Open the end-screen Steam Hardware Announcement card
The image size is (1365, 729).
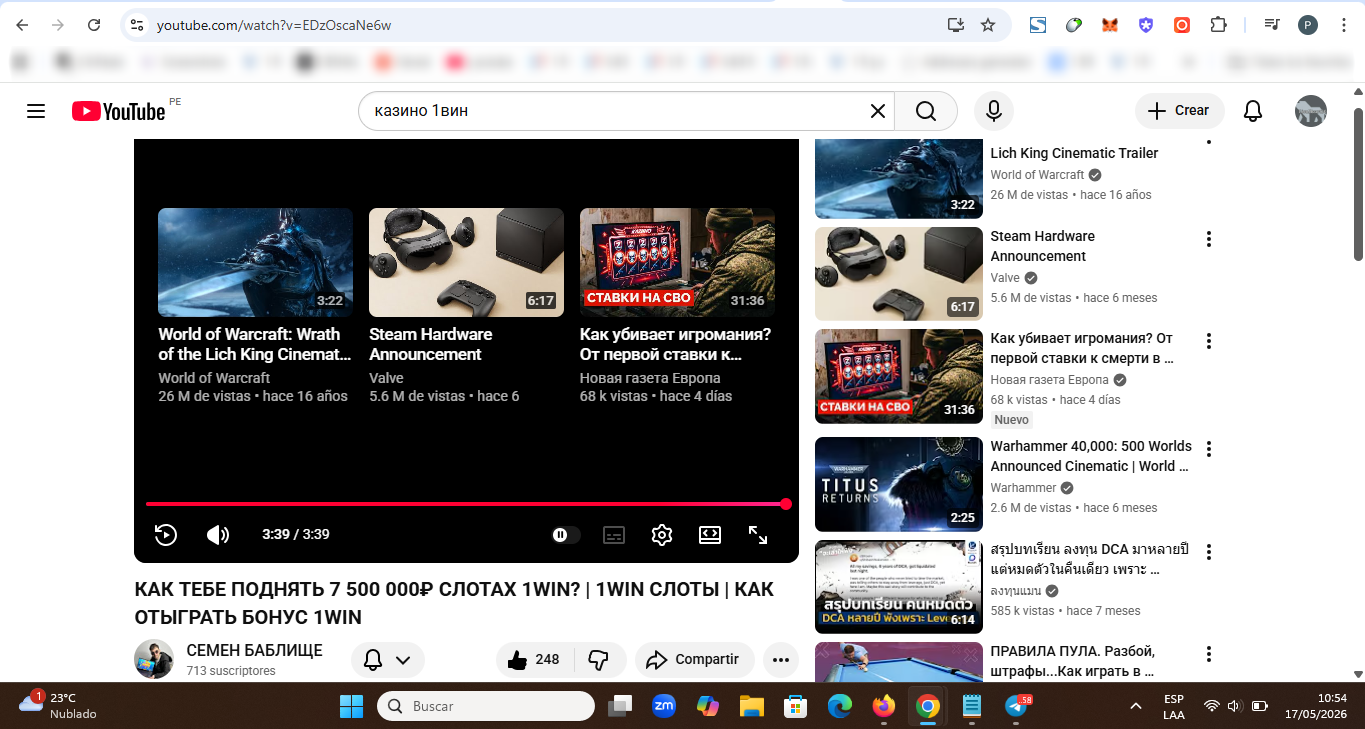click(x=466, y=306)
